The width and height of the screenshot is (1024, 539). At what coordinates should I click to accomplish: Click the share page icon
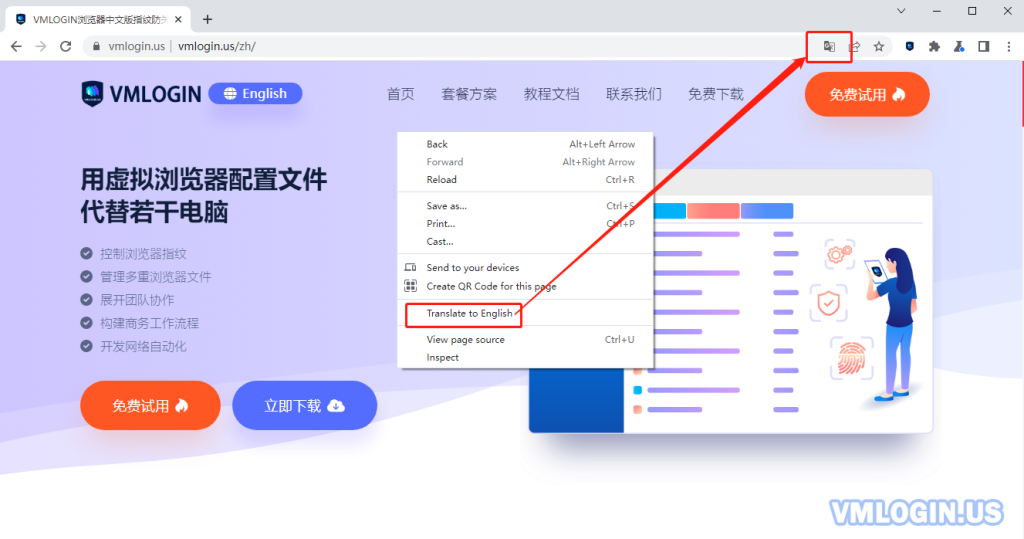[854, 46]
